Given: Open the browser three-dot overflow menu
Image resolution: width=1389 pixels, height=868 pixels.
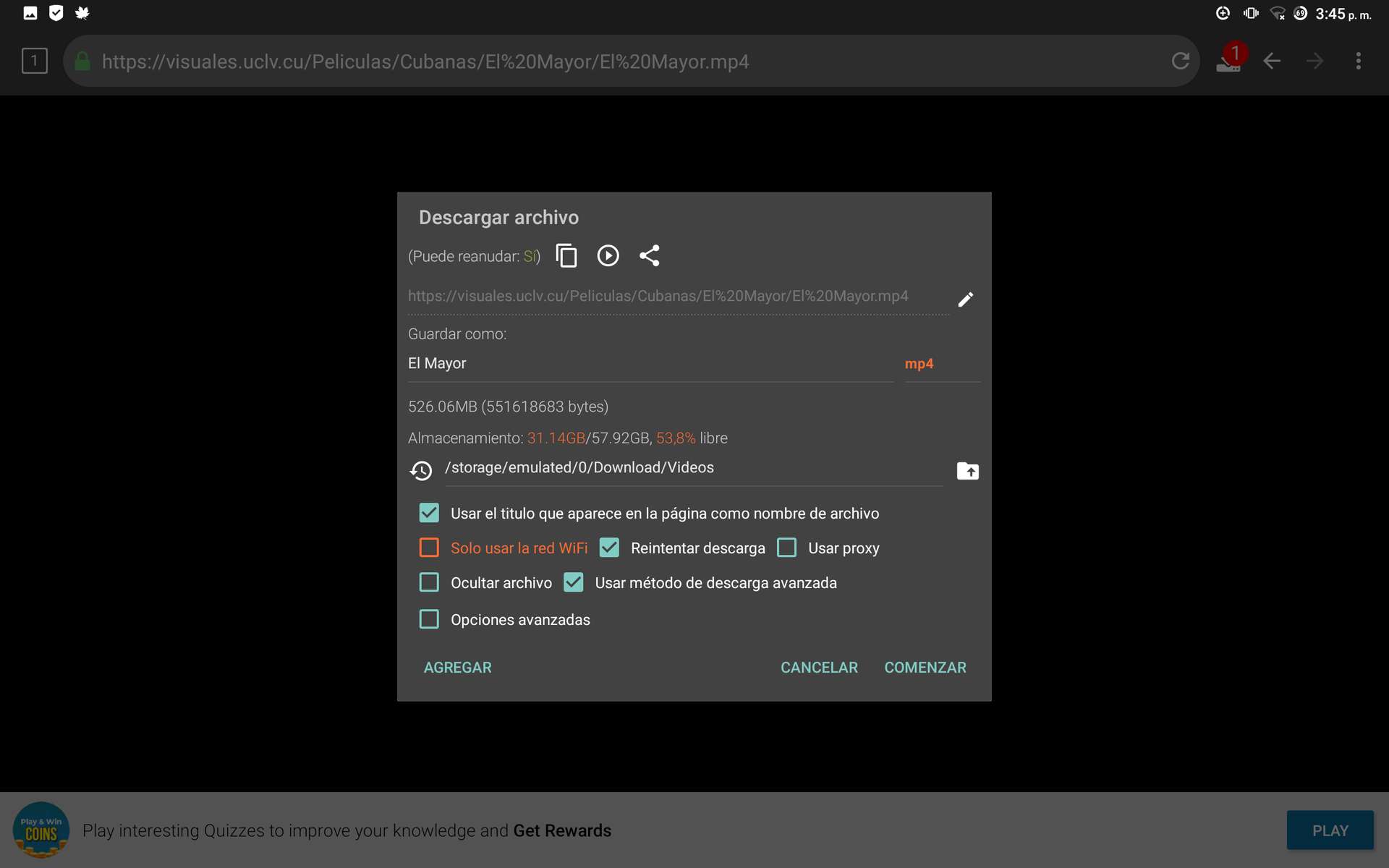Looking at the screenshot, I should (1358, 61).
